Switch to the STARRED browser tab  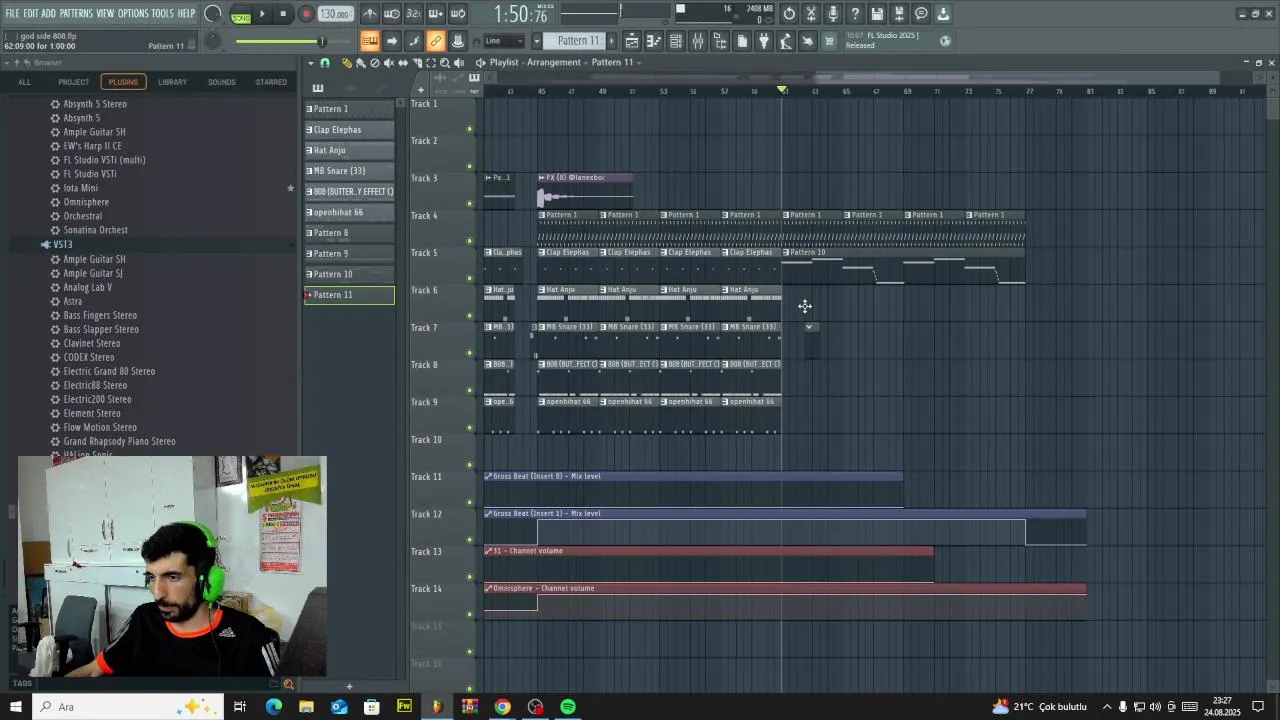click(271, 82)
